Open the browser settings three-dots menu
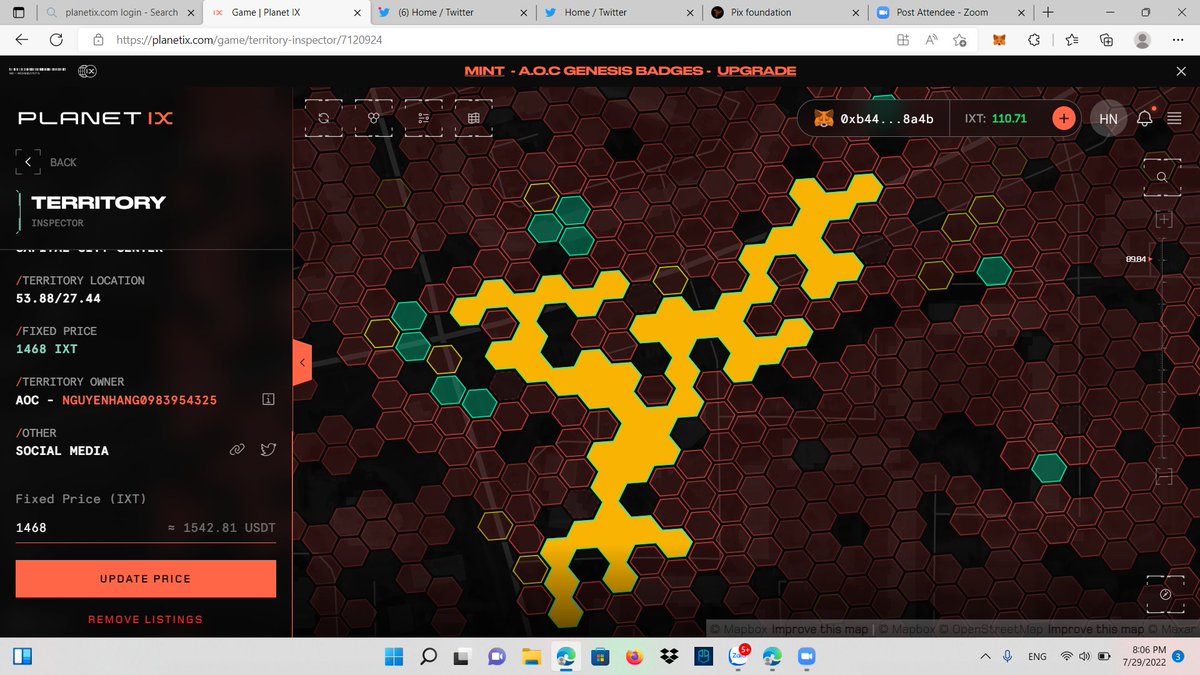This screenshot has width=1200, height=675. pos(1179,40)
